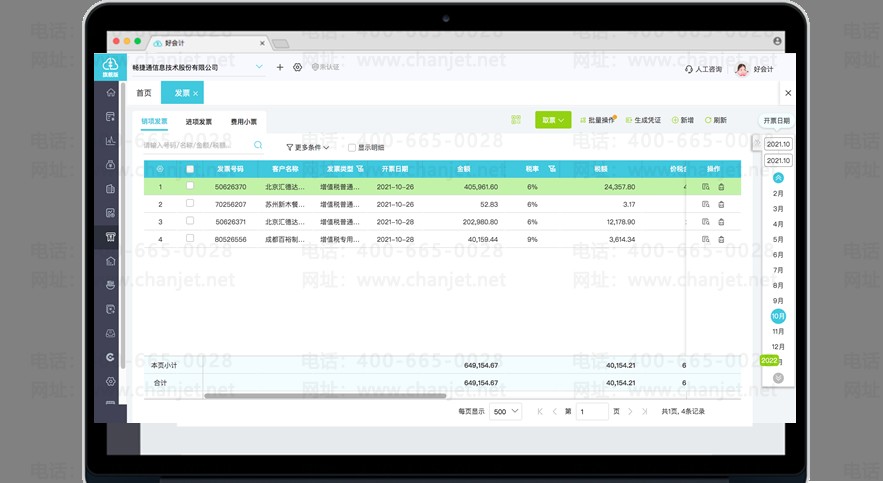Delete invoice 50626370 with the trash icon
This screenshot has height=483, width=883.
pyautogui.click(x=721, y=187)
